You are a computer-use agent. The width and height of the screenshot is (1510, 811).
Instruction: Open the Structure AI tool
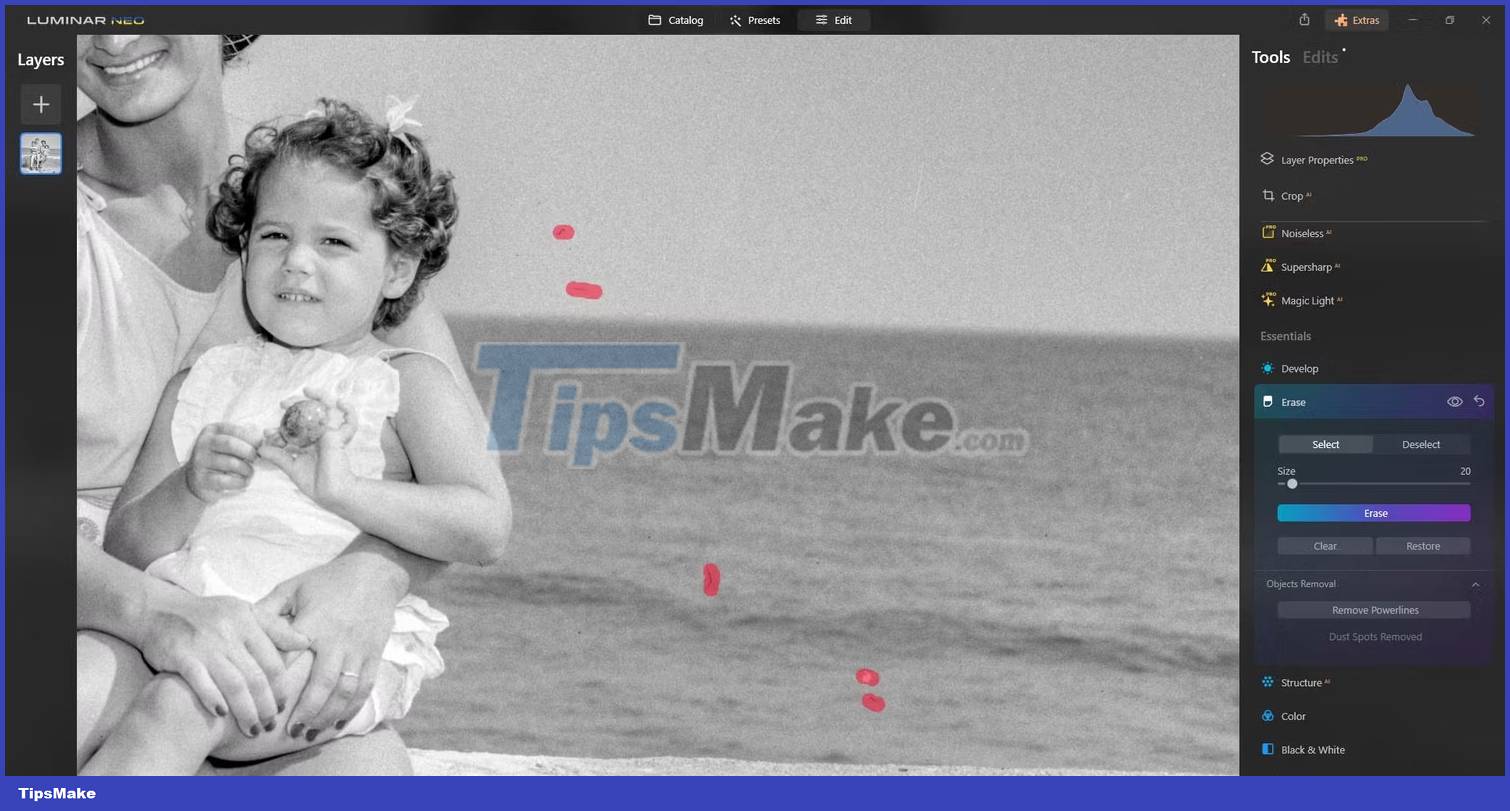pos(1303,682)
